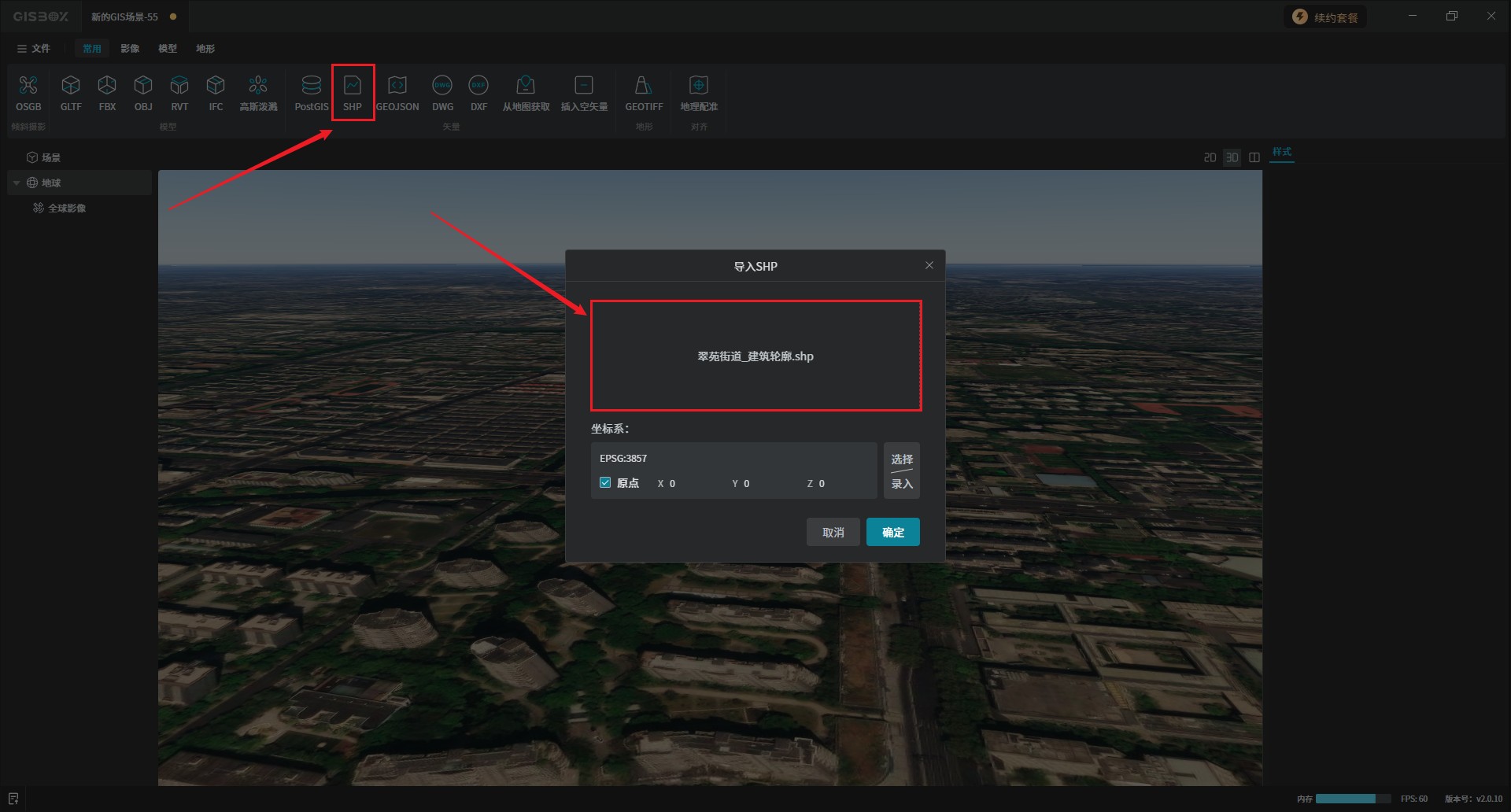Switch to 2D view mode

(x=1210, y=158)
